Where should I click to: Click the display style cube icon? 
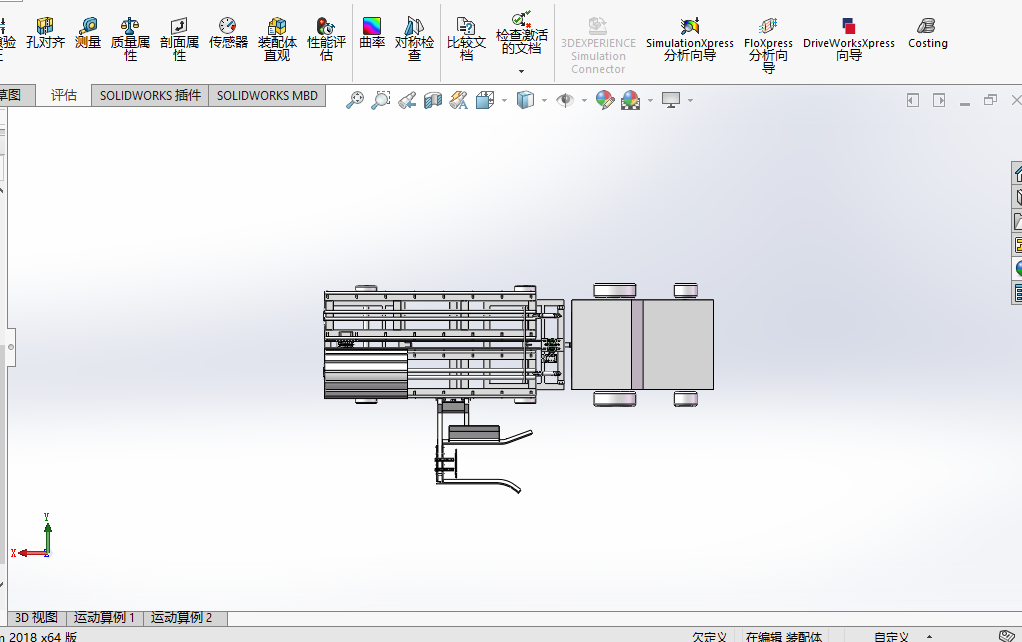click(525, 100)
